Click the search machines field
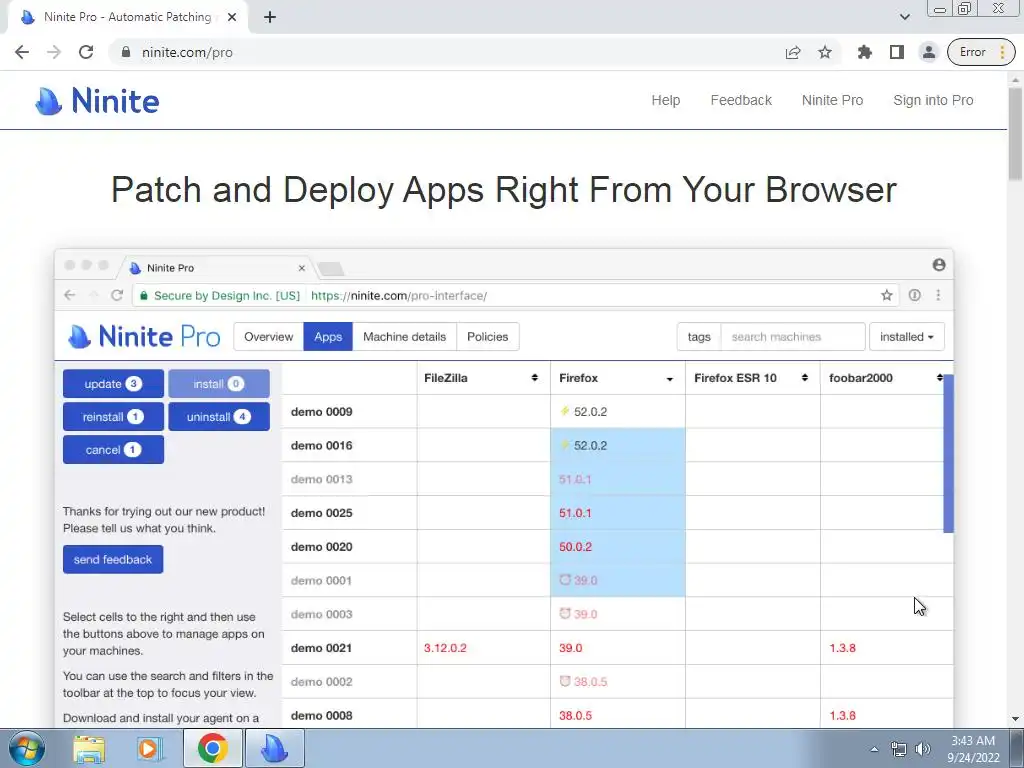The width and height of the screenshot is (1024, 768). coord(793,336)
